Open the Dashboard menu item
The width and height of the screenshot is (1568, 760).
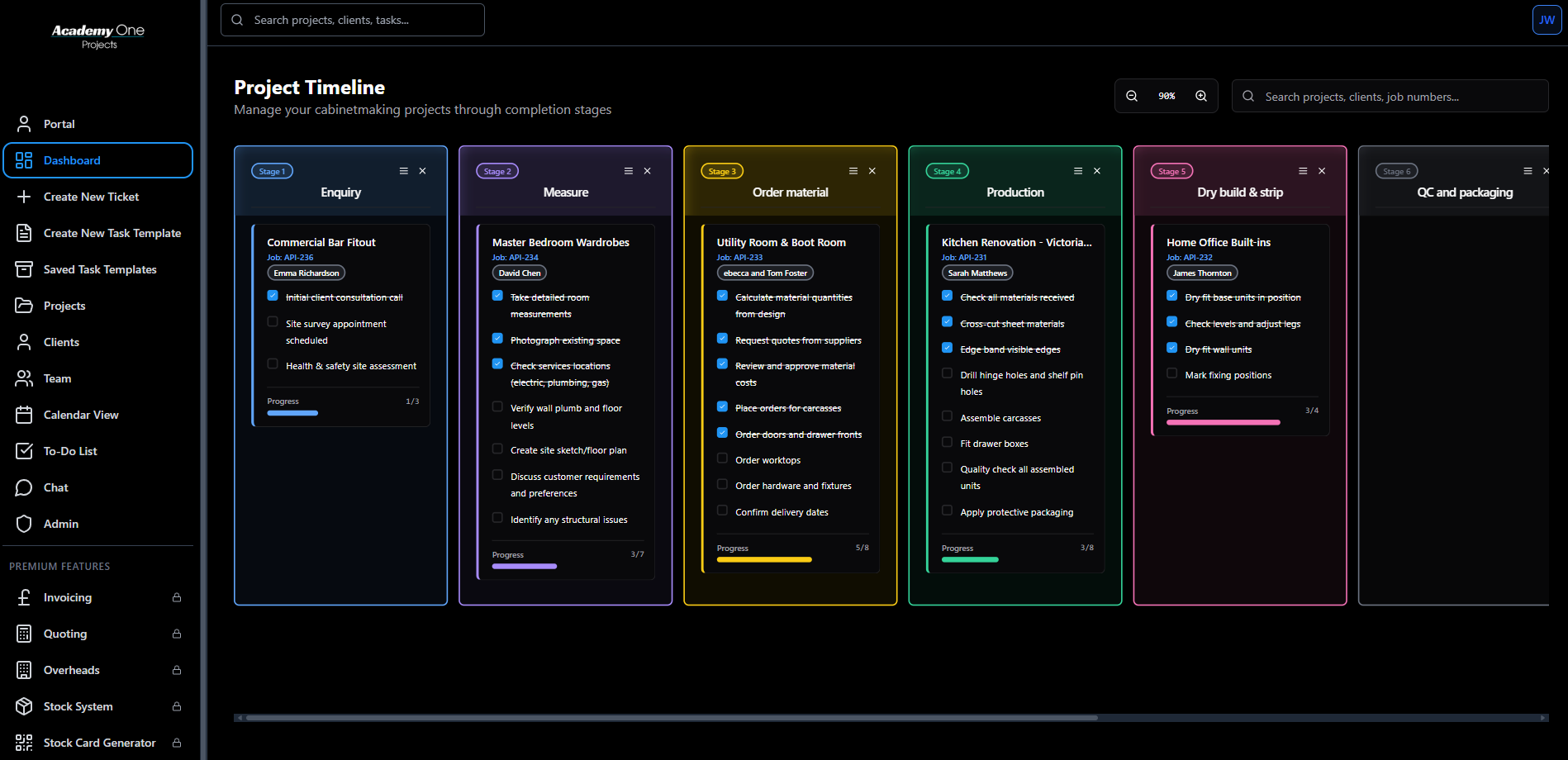click(x=98, y=160)
